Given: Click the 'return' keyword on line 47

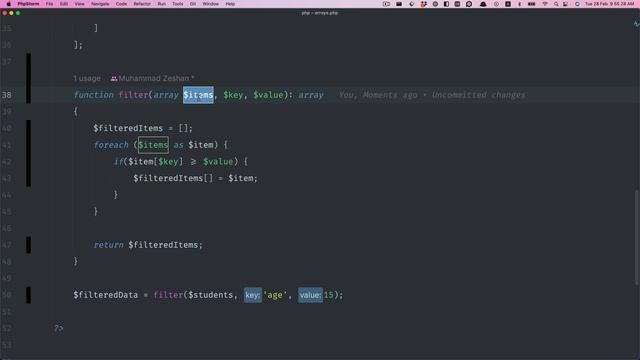Looking at the screenshot, I should tap(109, 245).
